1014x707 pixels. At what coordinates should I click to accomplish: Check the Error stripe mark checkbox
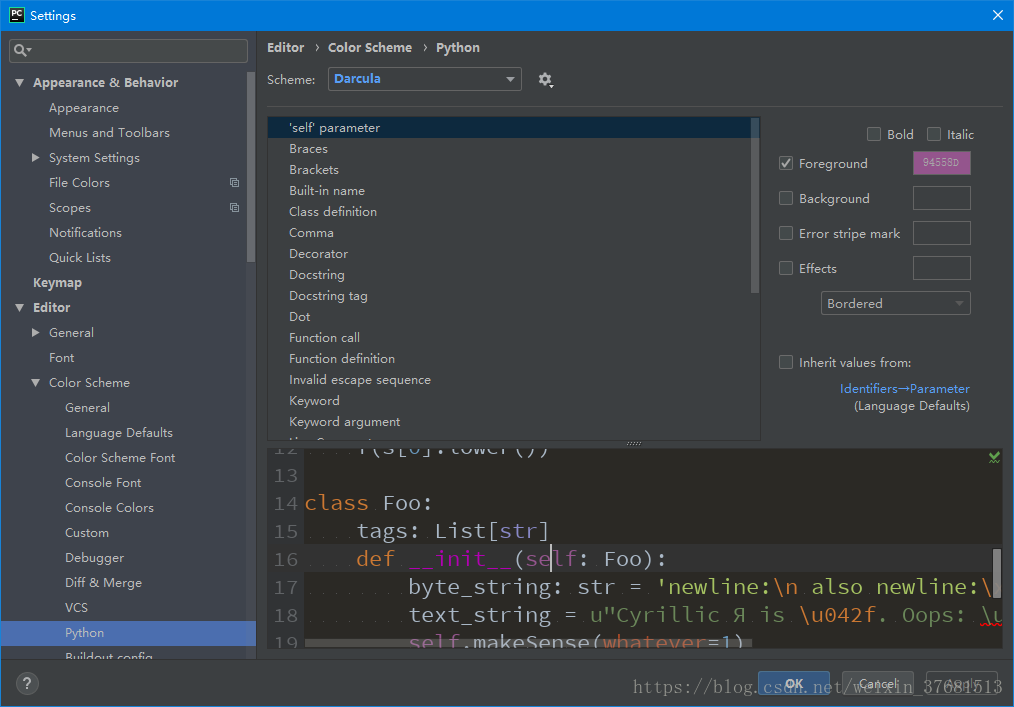tap(786, 233)
